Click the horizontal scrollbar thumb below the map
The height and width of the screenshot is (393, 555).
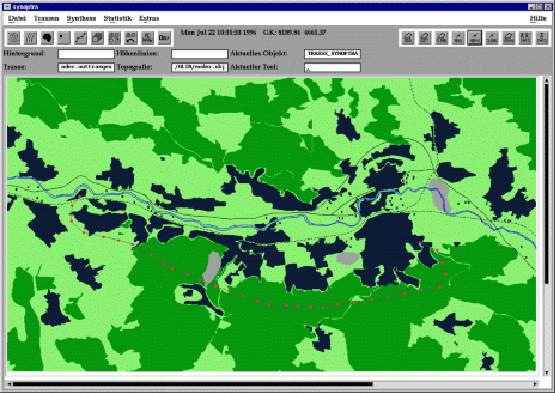pyautogui.click(x=192, y=384)
